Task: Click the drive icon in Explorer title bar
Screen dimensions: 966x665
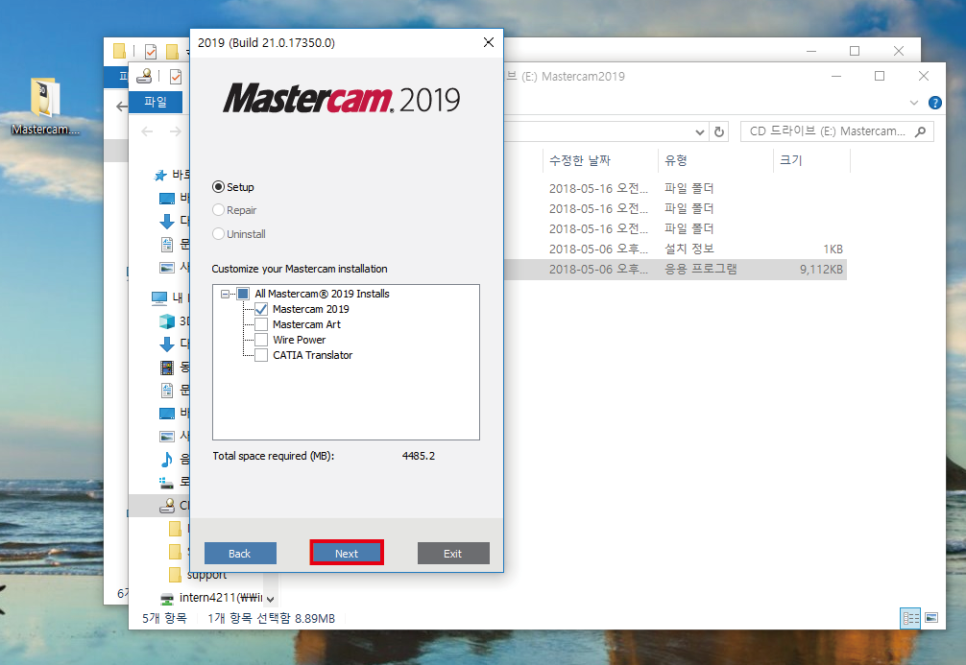Action: (x=144, y=76)
